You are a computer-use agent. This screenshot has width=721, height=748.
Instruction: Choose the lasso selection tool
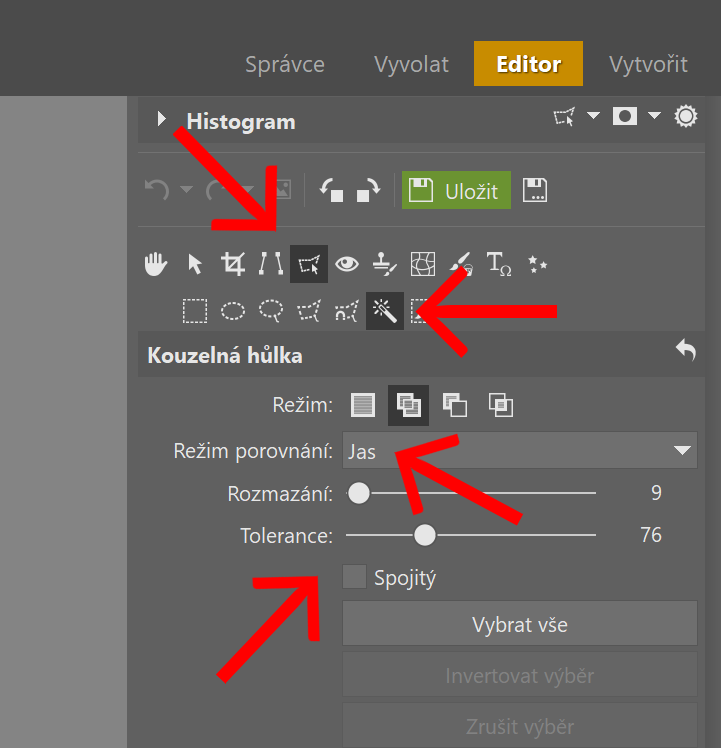(x=271, y=311)
